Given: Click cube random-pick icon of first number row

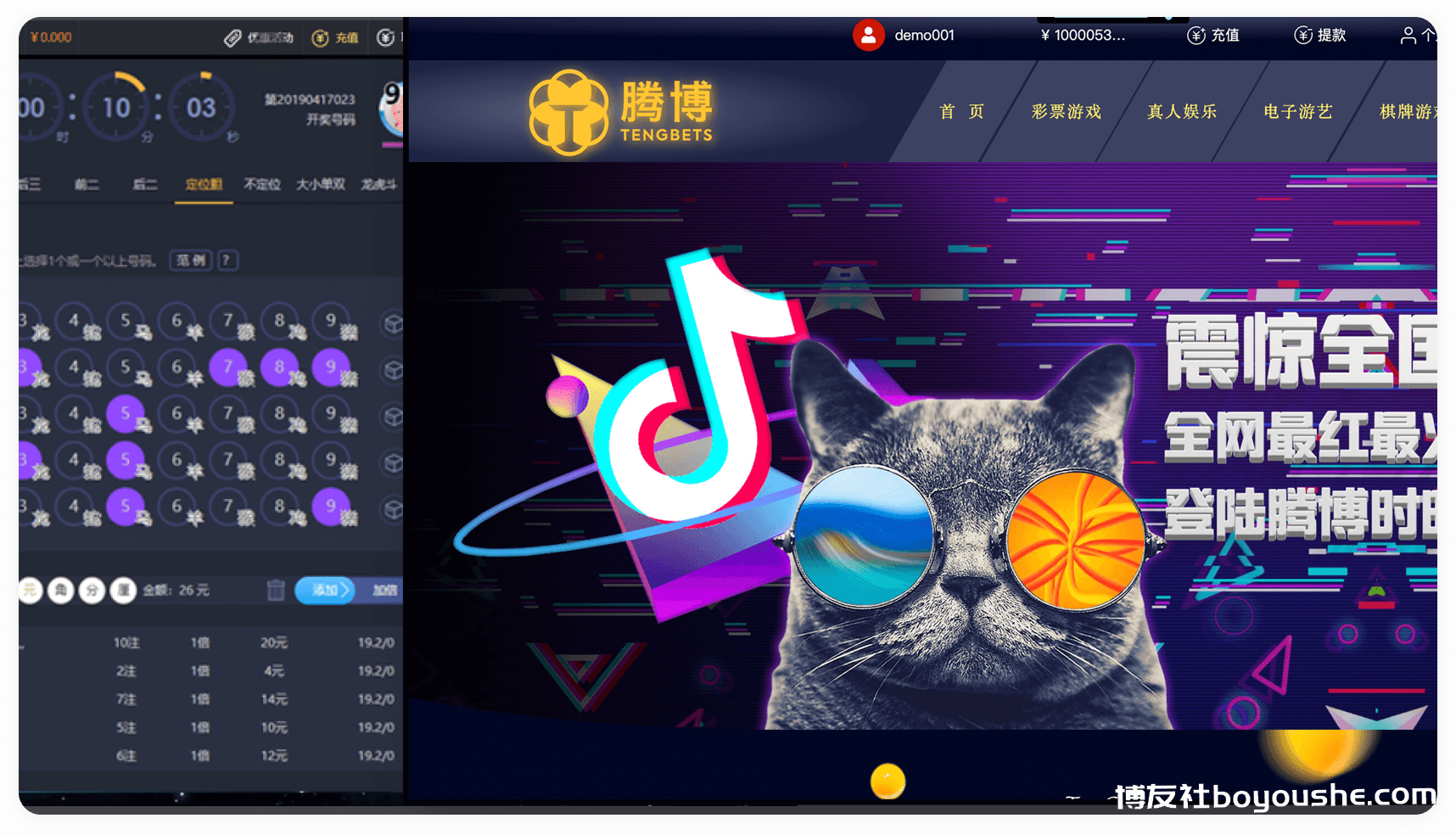Looking at the screenshot, I should click(393, 324).
